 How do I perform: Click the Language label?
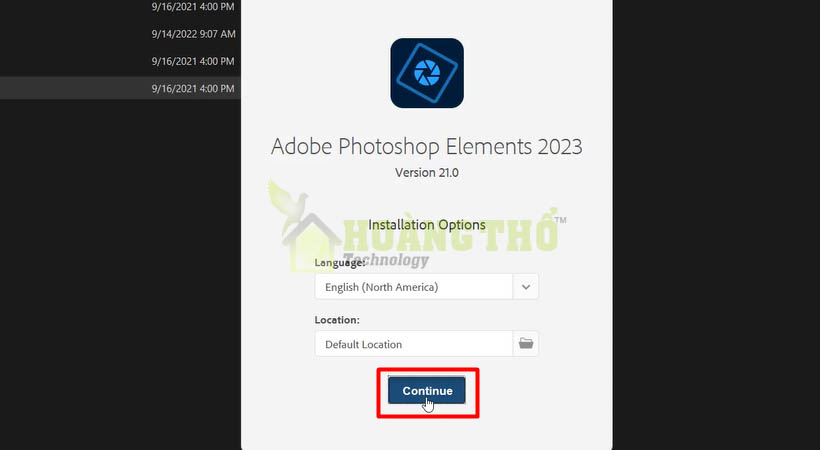click(x=339, y=263)
